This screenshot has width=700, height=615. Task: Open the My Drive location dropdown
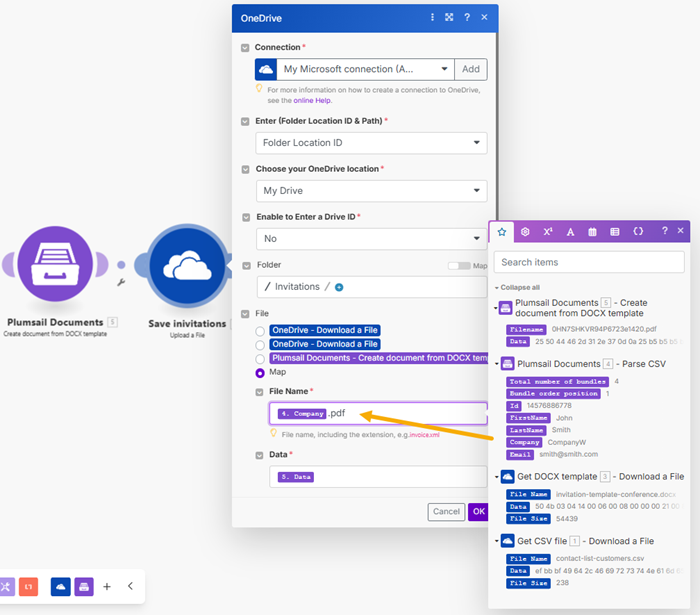click(371, 191)
